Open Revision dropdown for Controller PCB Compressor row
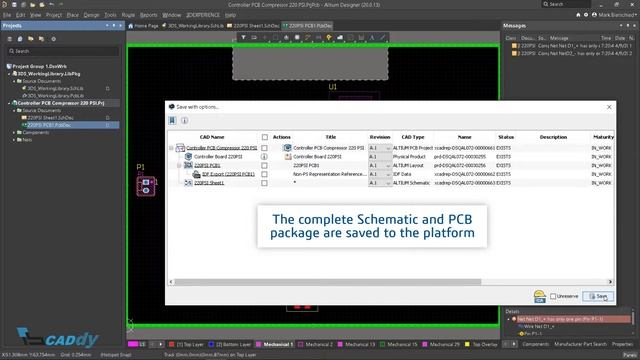The width and height of the screenshot is (640, 360). click(x=388, y=148)
